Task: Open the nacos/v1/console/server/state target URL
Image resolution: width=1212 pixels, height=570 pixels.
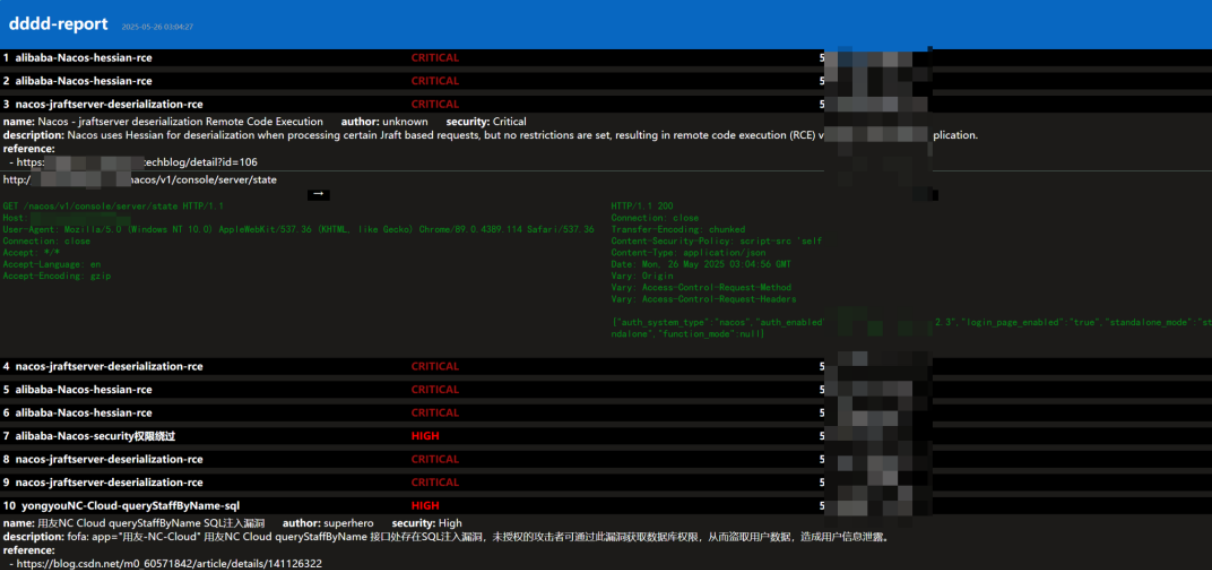Action: tap(140, 180)
